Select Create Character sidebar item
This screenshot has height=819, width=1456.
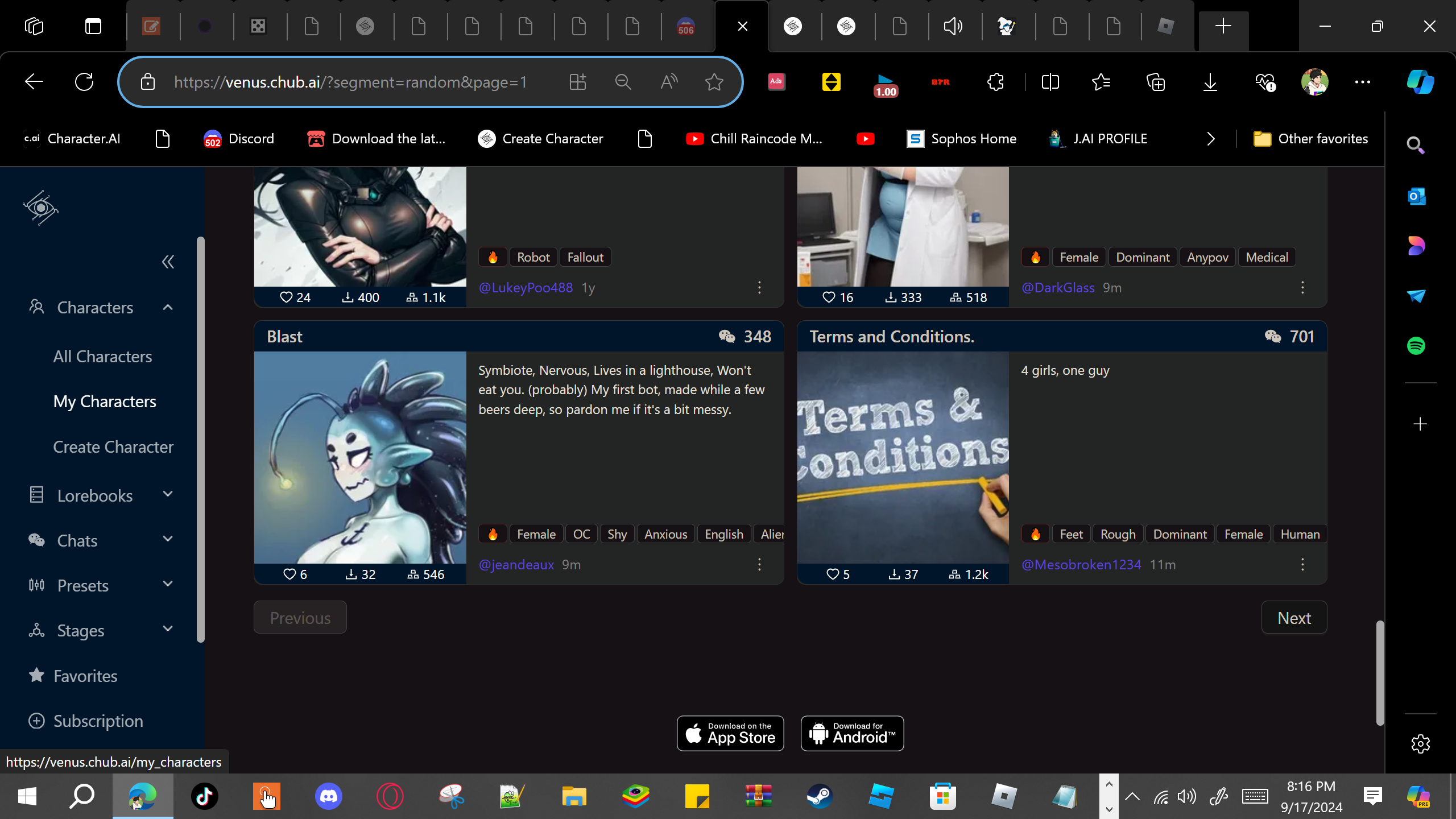coord(113,447)
